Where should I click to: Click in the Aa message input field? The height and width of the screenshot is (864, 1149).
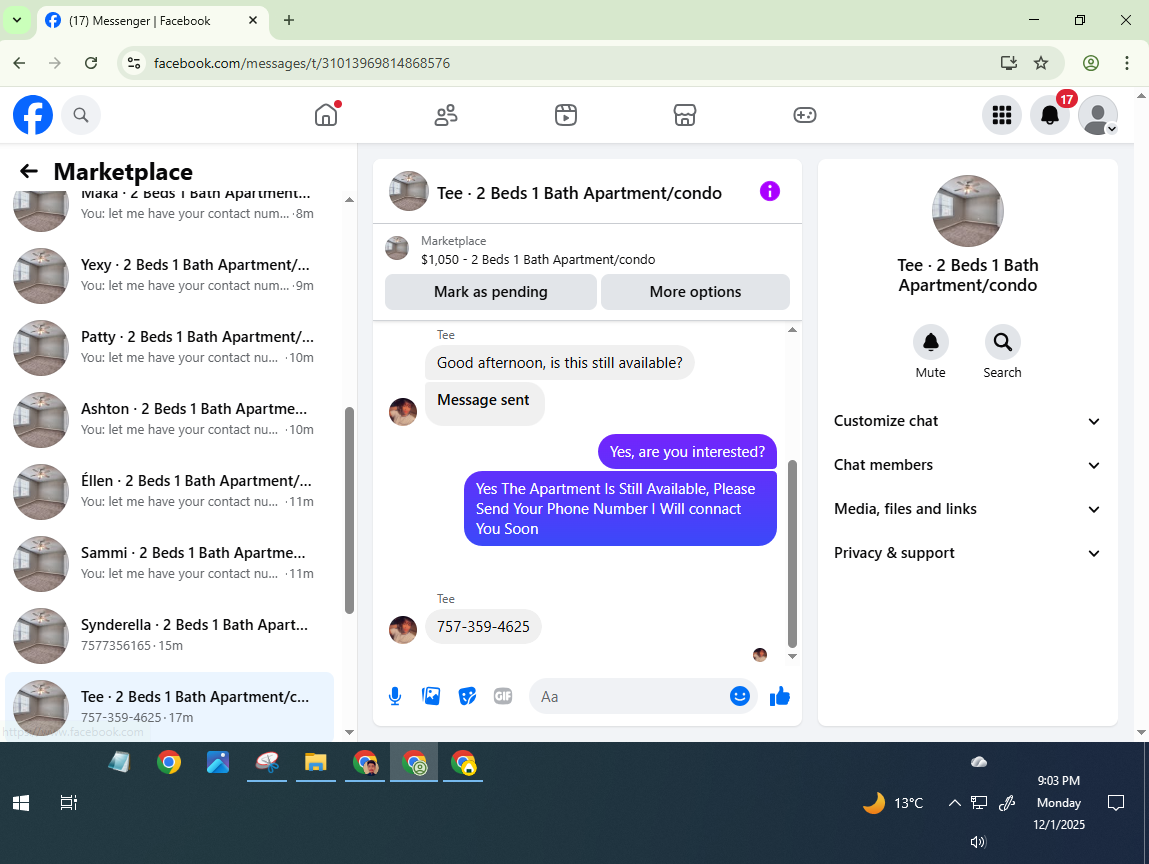630,696
